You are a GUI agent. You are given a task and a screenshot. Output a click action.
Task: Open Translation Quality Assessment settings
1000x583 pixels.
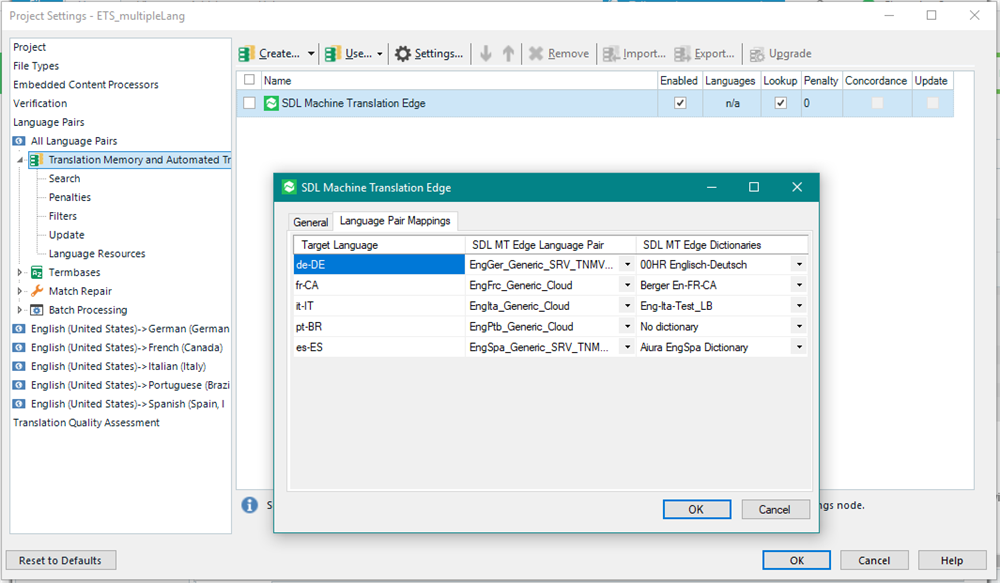pos(87,423)
